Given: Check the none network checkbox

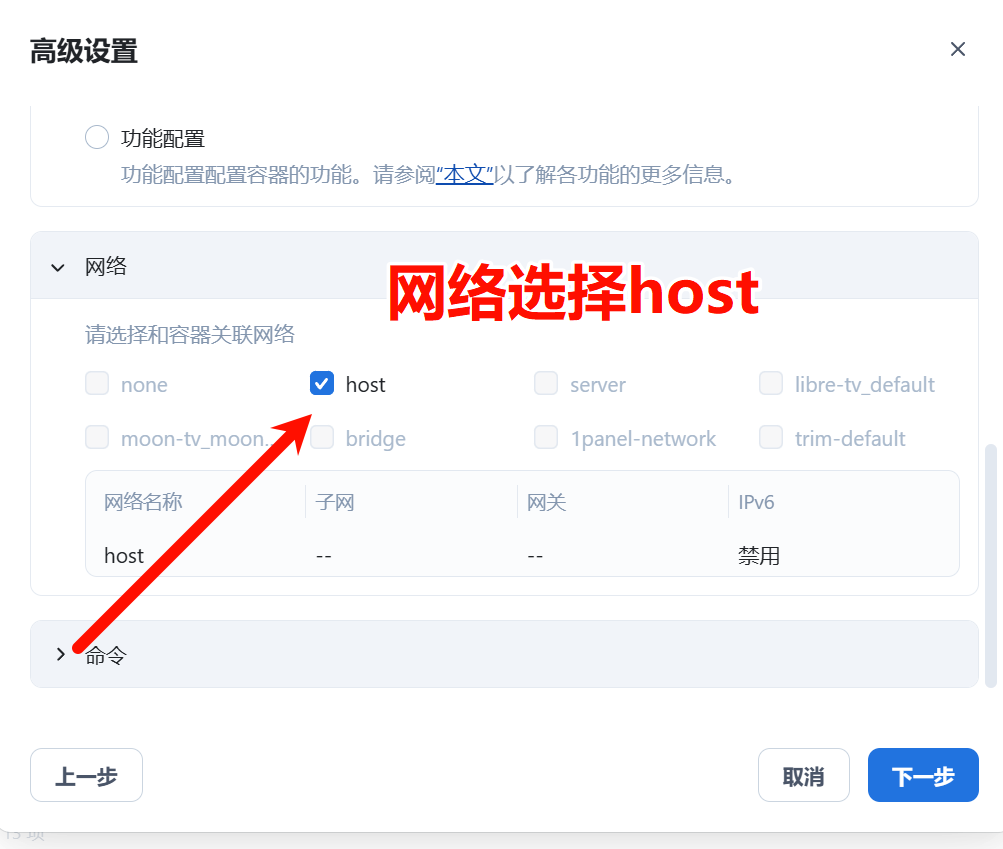Looking at the screenshot, I should pyautogui.click(x=97, y=384).
